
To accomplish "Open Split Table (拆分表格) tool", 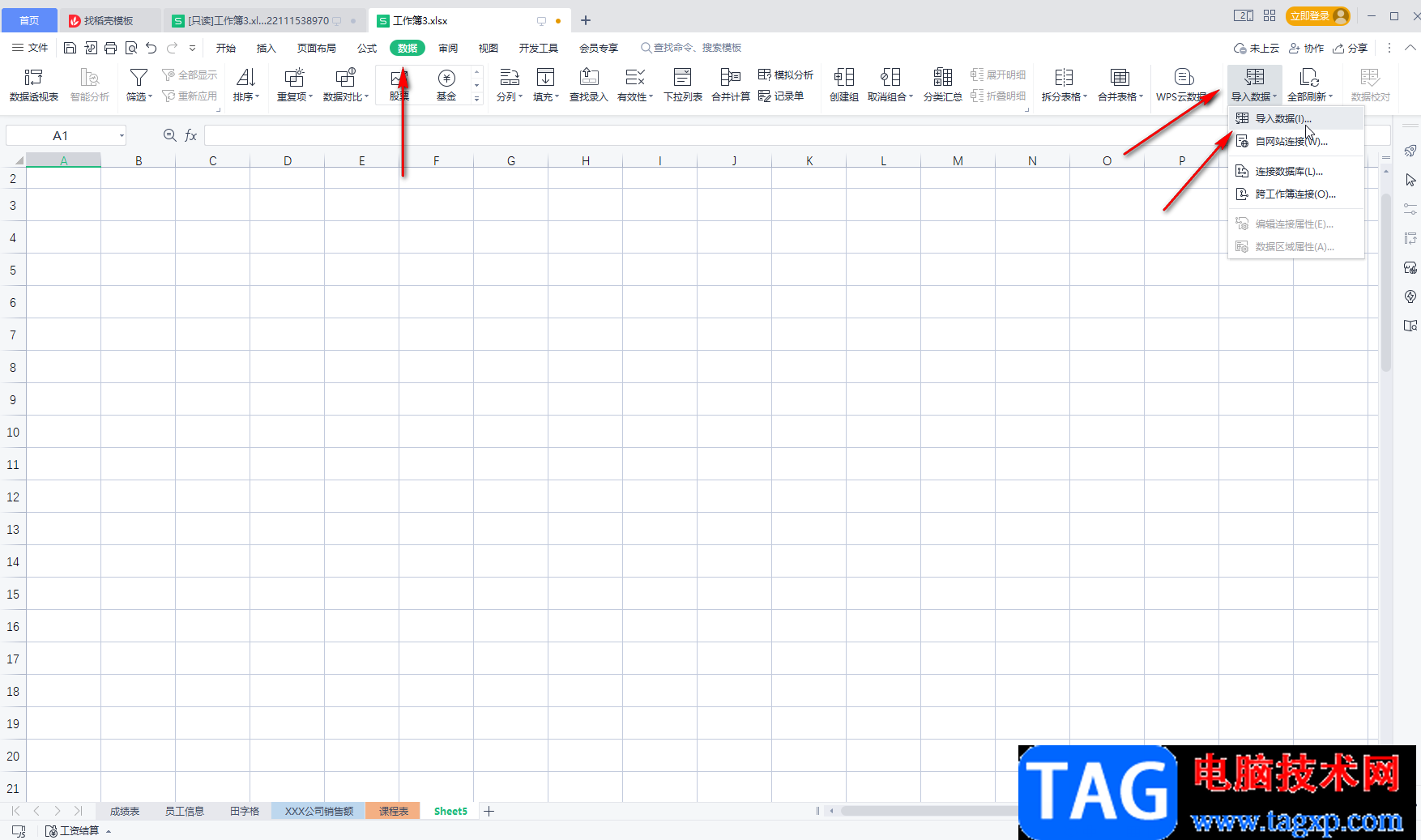I will tap(1065, 85).
